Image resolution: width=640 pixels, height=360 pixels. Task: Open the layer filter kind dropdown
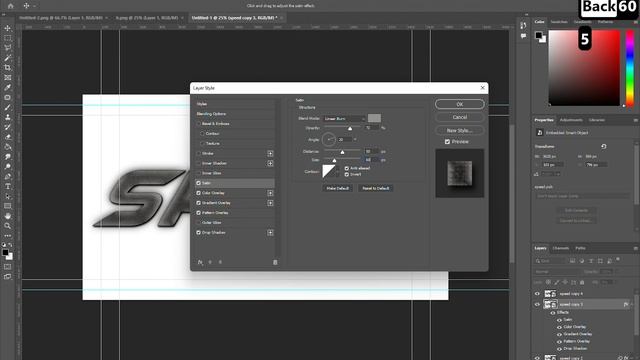[551, 261]
